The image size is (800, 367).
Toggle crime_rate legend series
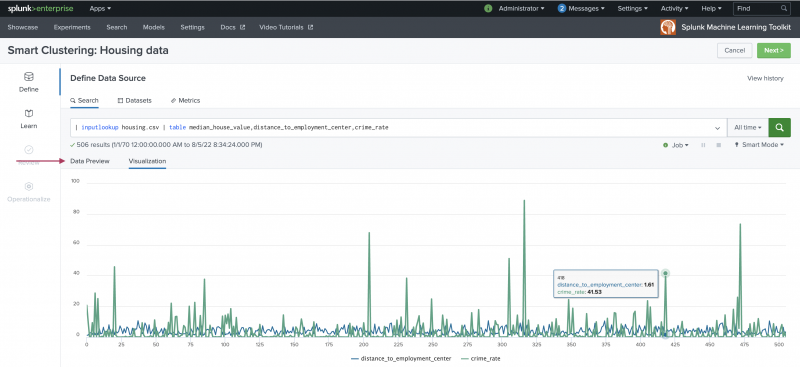coord(482,359)
